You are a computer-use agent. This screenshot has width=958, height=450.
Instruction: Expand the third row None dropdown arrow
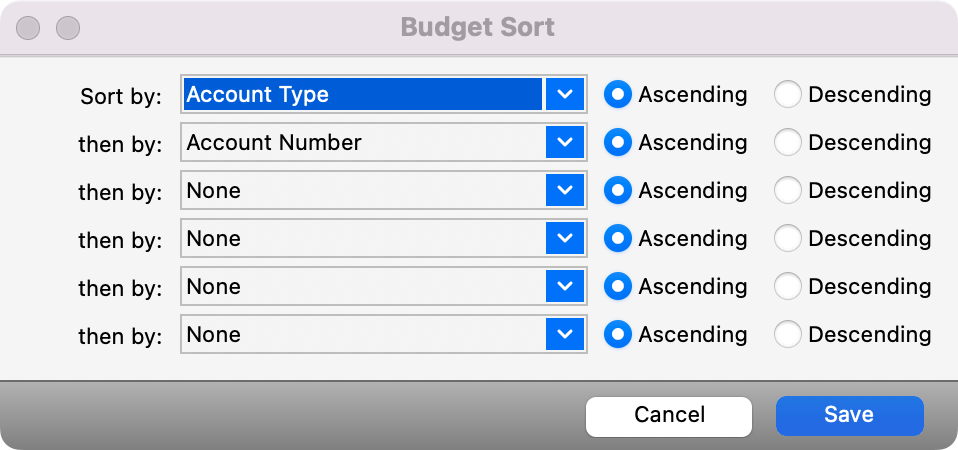click(565, 190)
